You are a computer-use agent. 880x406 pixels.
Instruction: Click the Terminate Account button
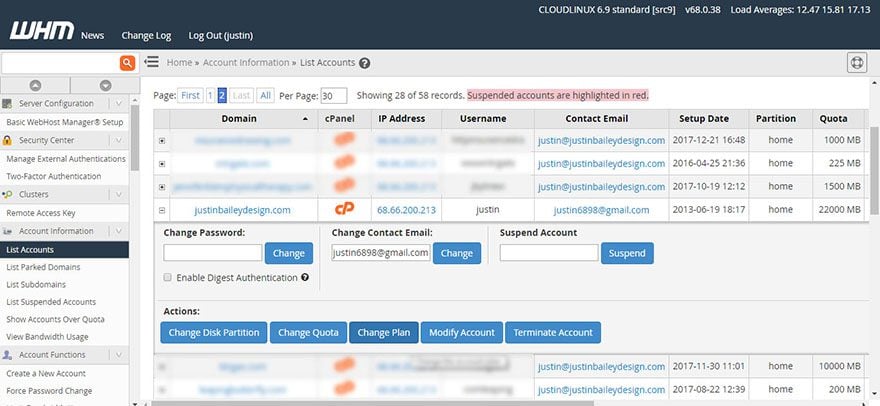pos(553,332)
